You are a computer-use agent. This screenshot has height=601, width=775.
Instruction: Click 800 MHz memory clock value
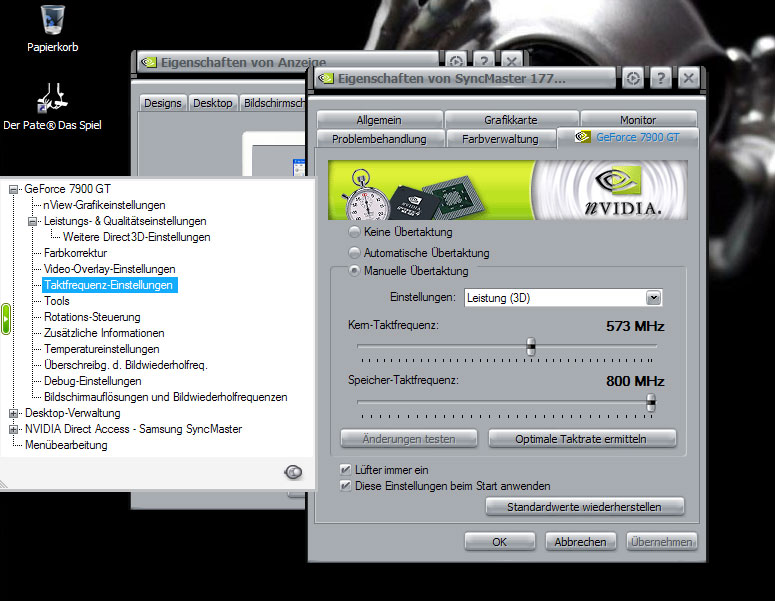click(635, 381)
